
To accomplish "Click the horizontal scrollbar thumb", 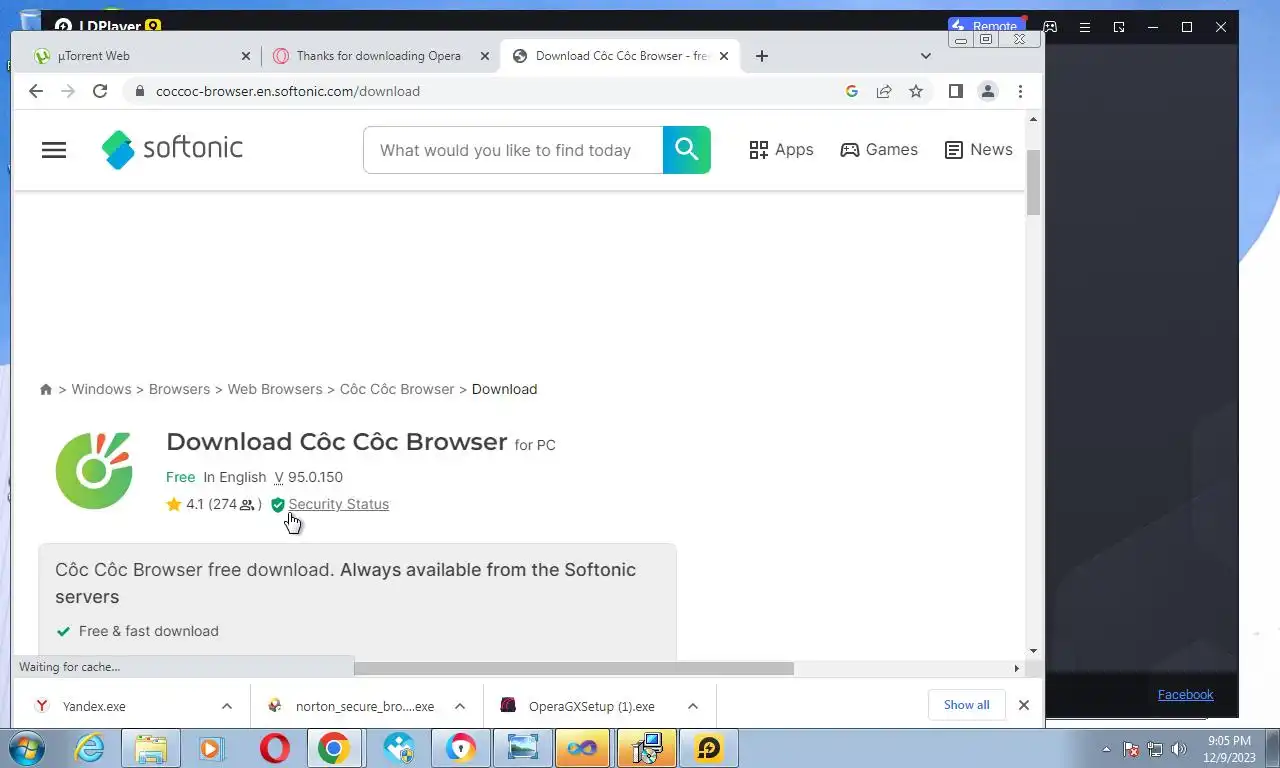I will (x=573, y=668).
